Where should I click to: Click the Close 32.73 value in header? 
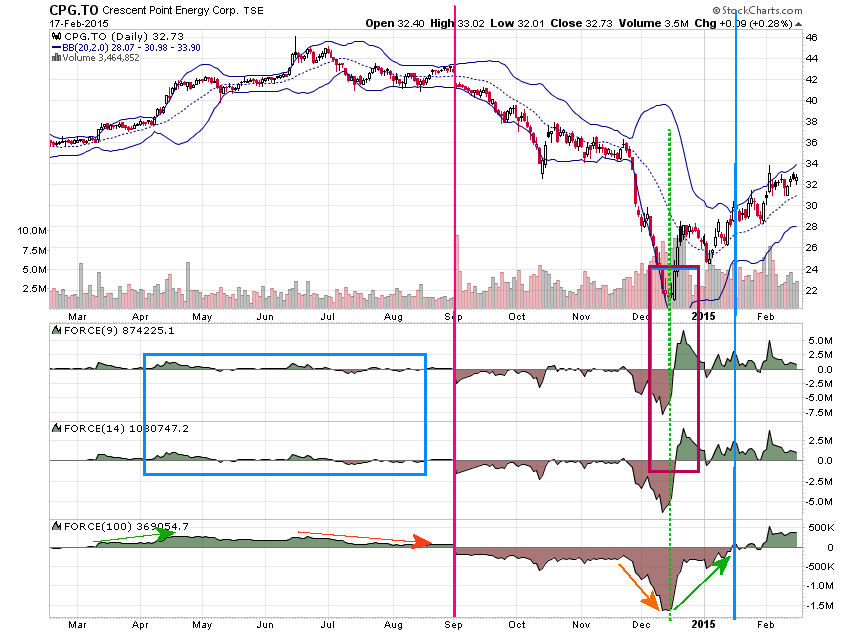(x=581, y=23)
